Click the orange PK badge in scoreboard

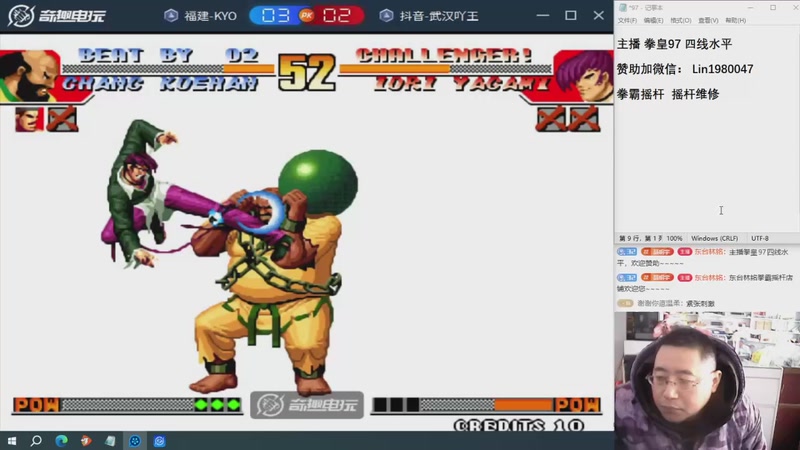307,16
